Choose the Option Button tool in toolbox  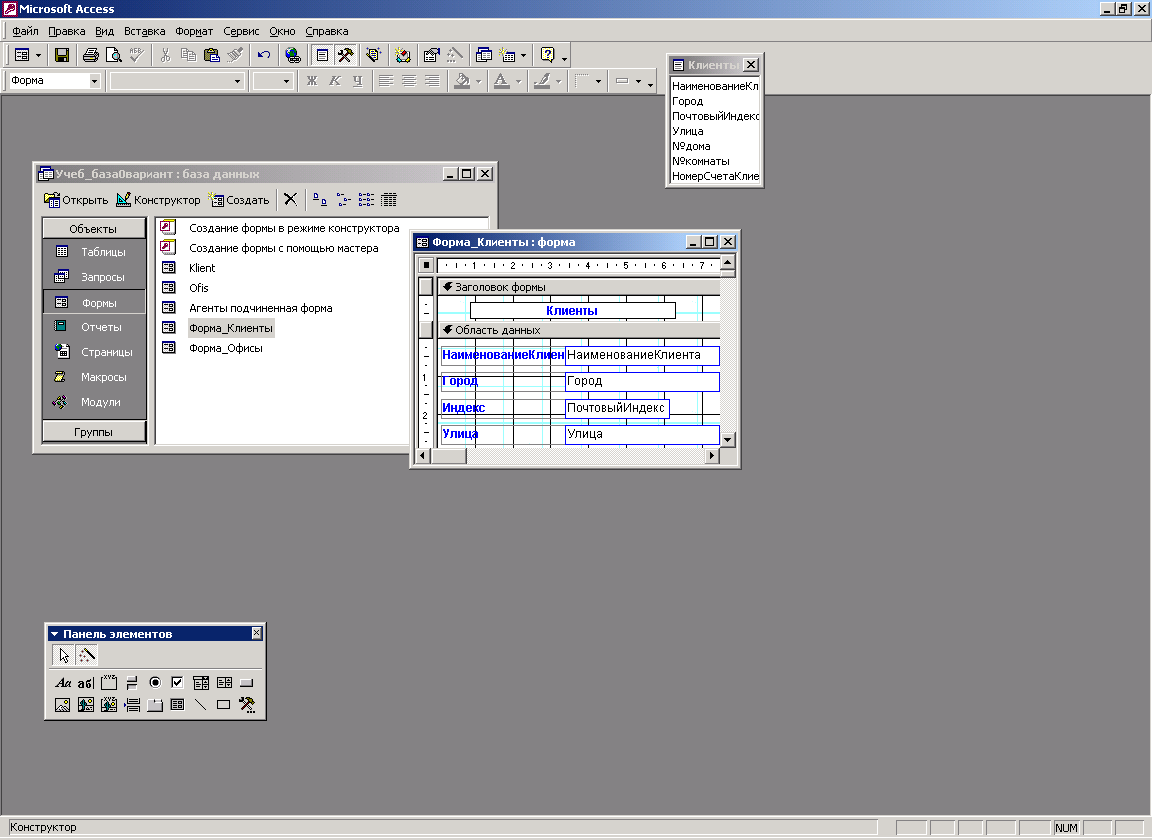coord(155,683)
